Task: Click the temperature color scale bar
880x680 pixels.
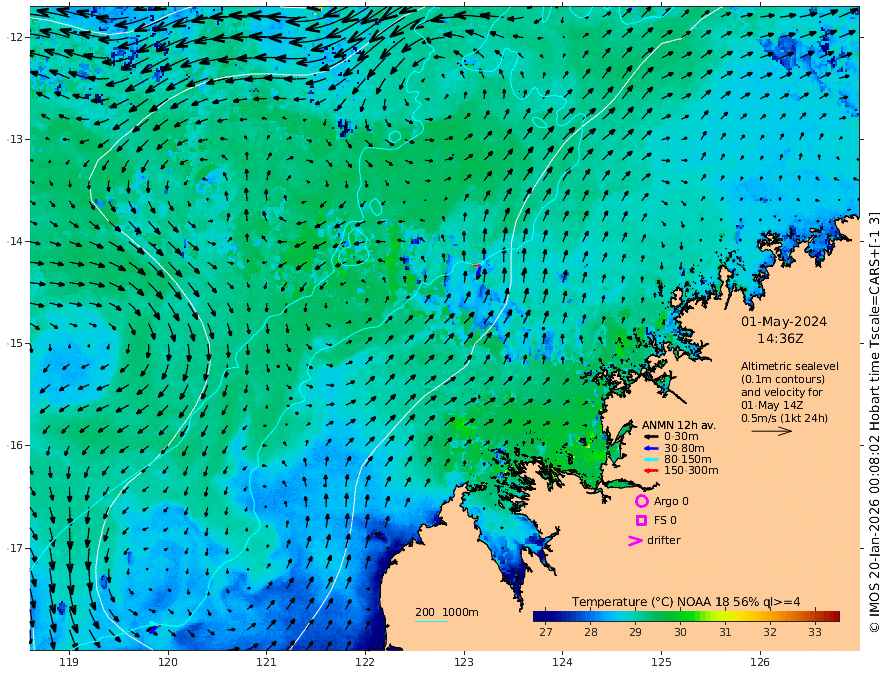Action: 686,616
